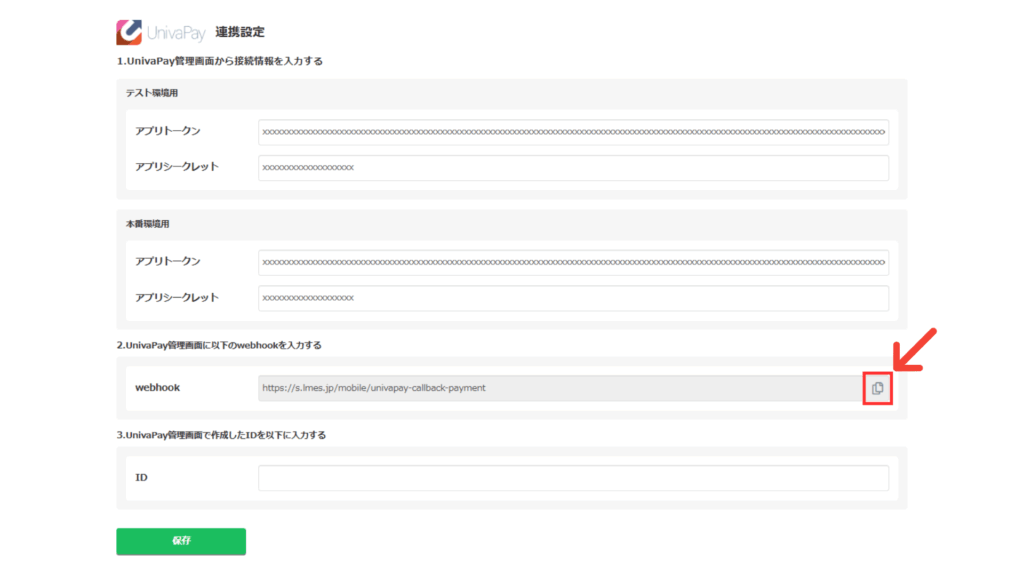This screenshot has height=576, width=1024.
Task: Focus the production (本番環境用) アプリシークレット field
Action: coord(572,298)
